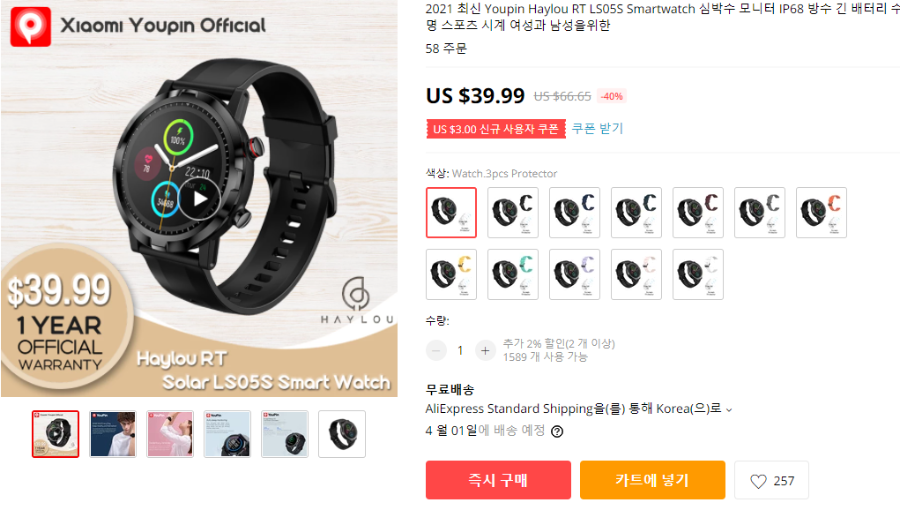Play the product video on main image
The width and height of the screenshot is (900, 510).
(x=199, y=199)
